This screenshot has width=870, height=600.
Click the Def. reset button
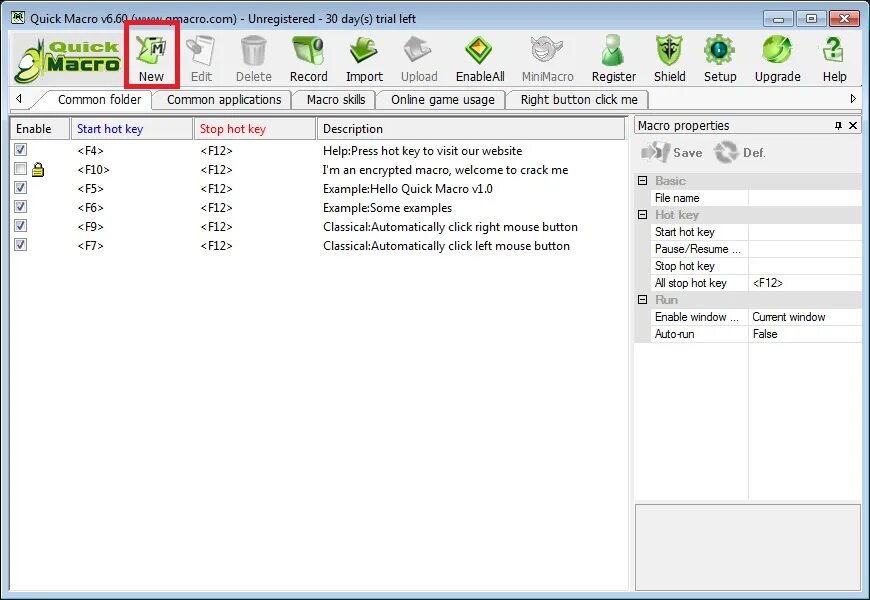[x=739, y=152]
